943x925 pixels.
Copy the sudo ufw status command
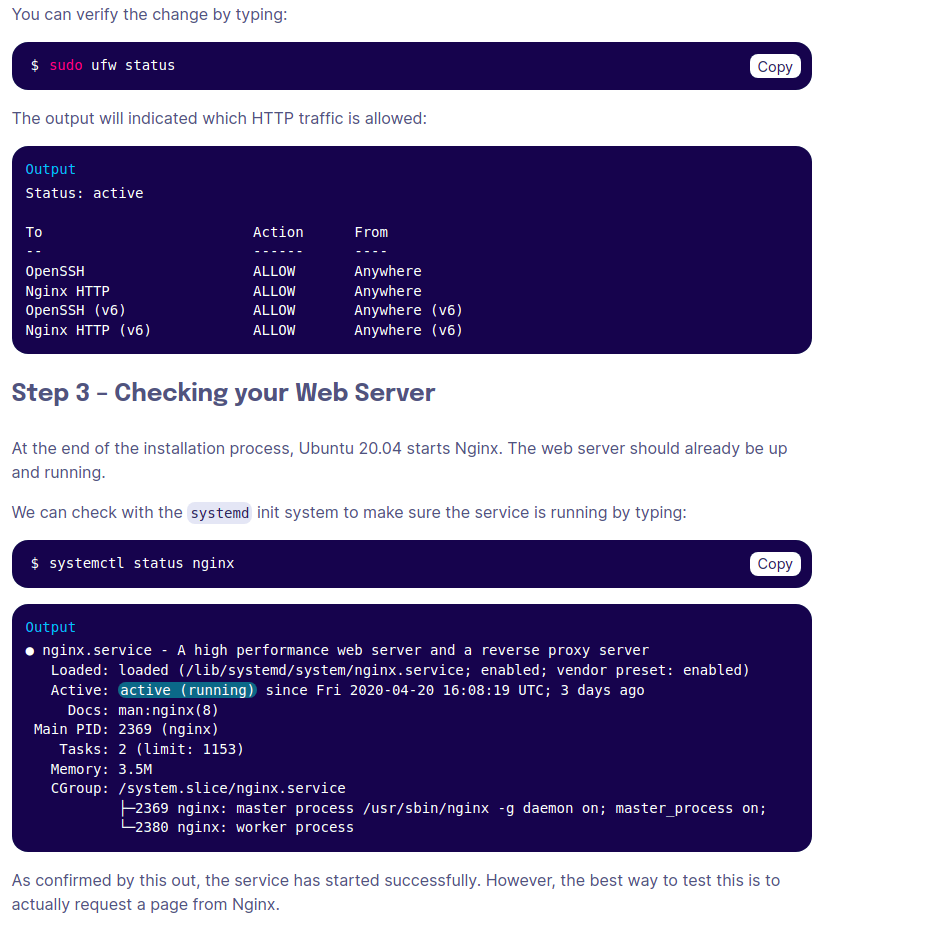(x=774, y=66)
